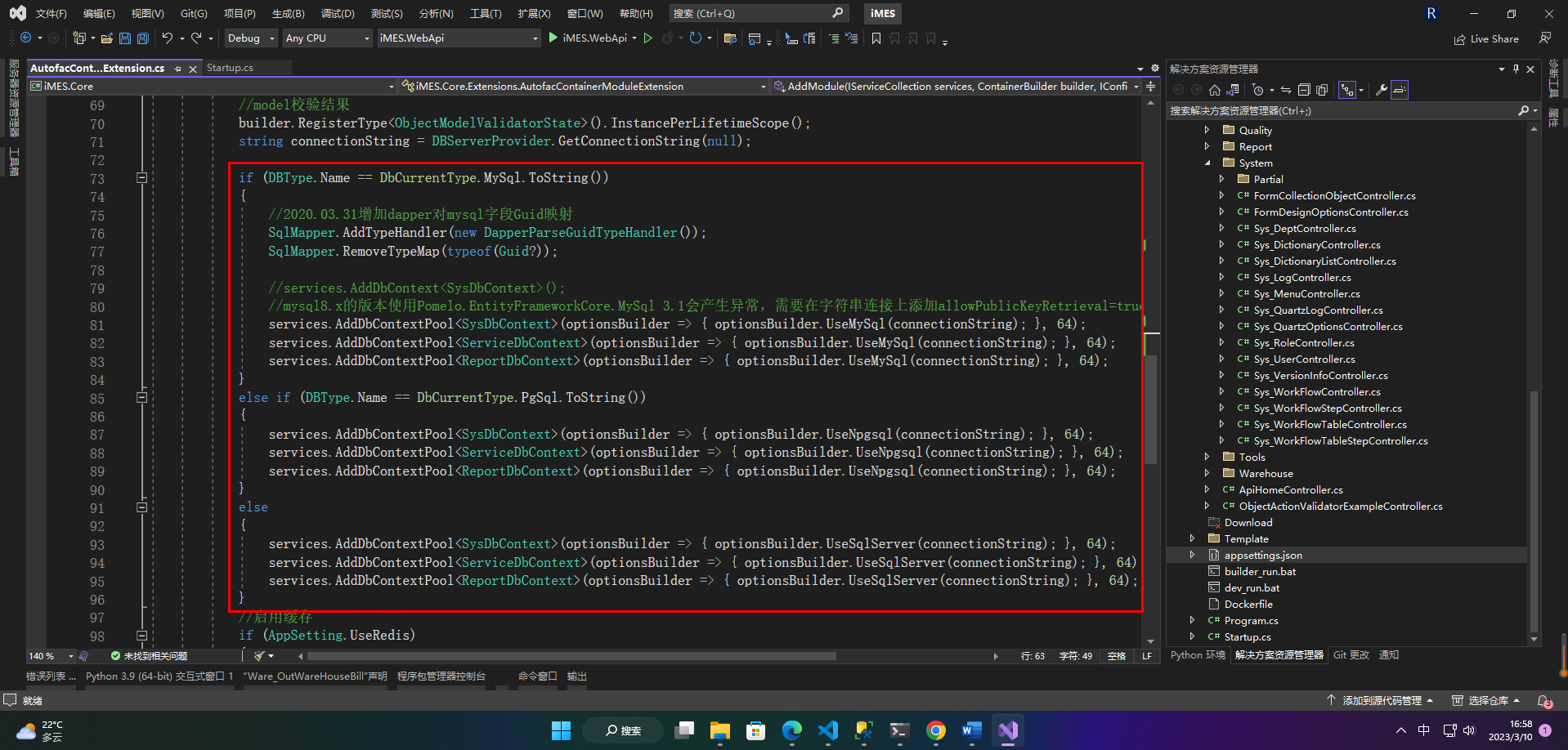Click the Navigate Backward arrow icon
This screenshot has height=750, width=1568.
(26, 38)
